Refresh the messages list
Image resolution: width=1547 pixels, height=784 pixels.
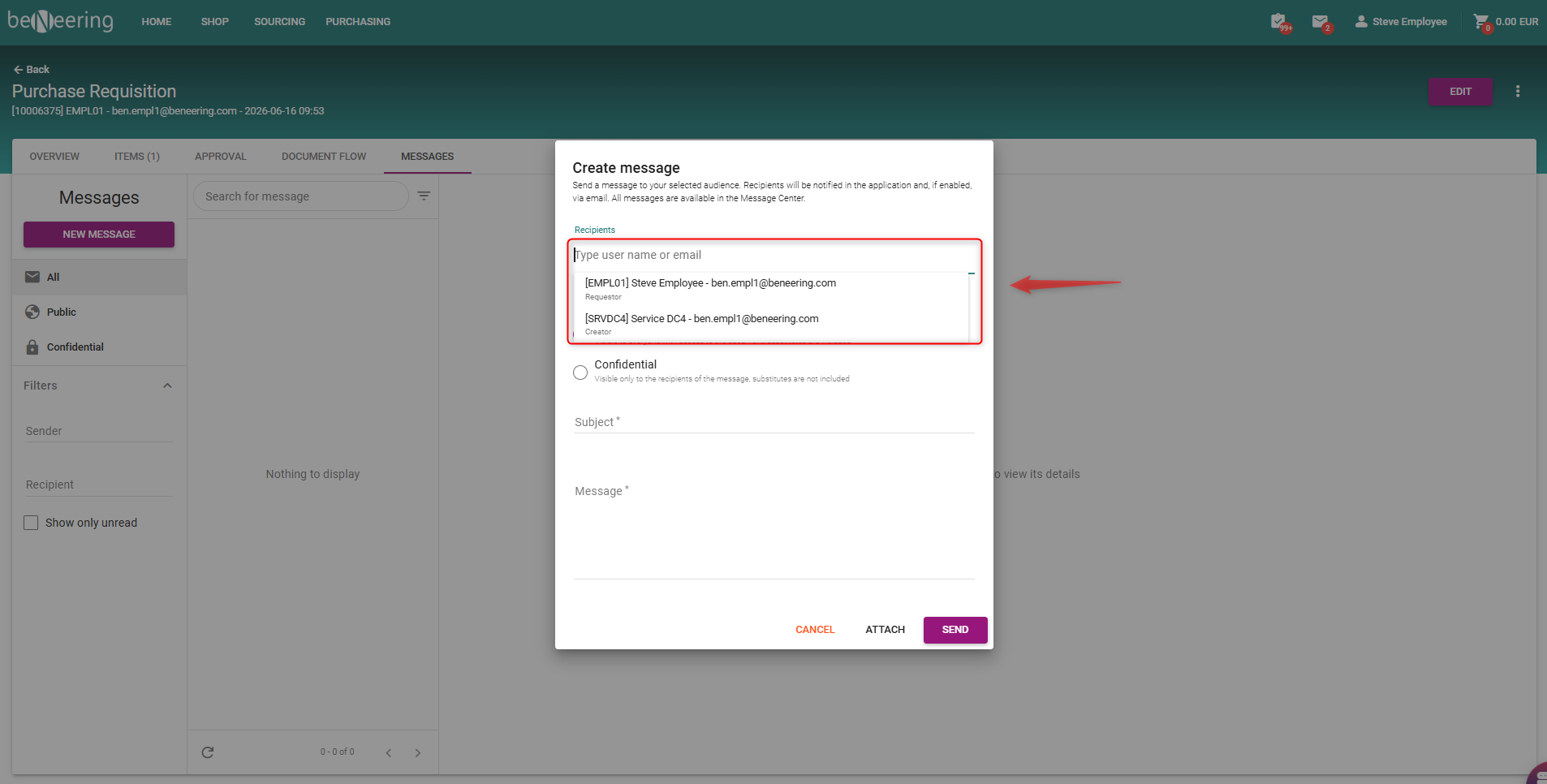pos(208,752)
